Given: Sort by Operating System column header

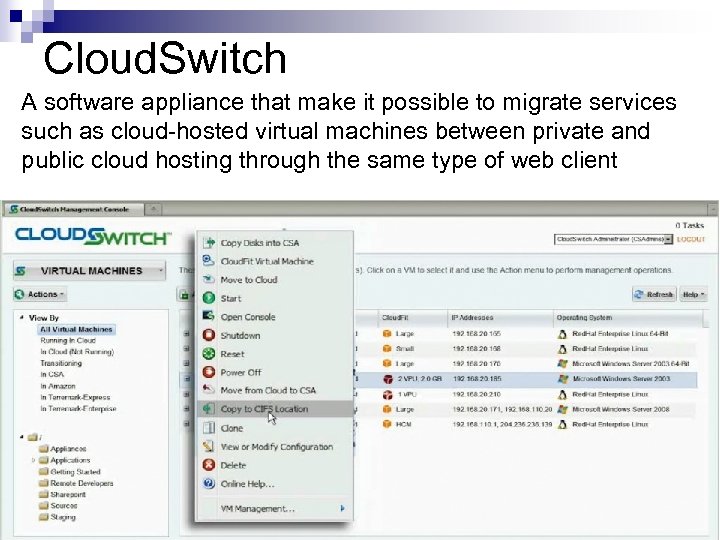Looking at the screenshot, I should click(x=628, y=317).
